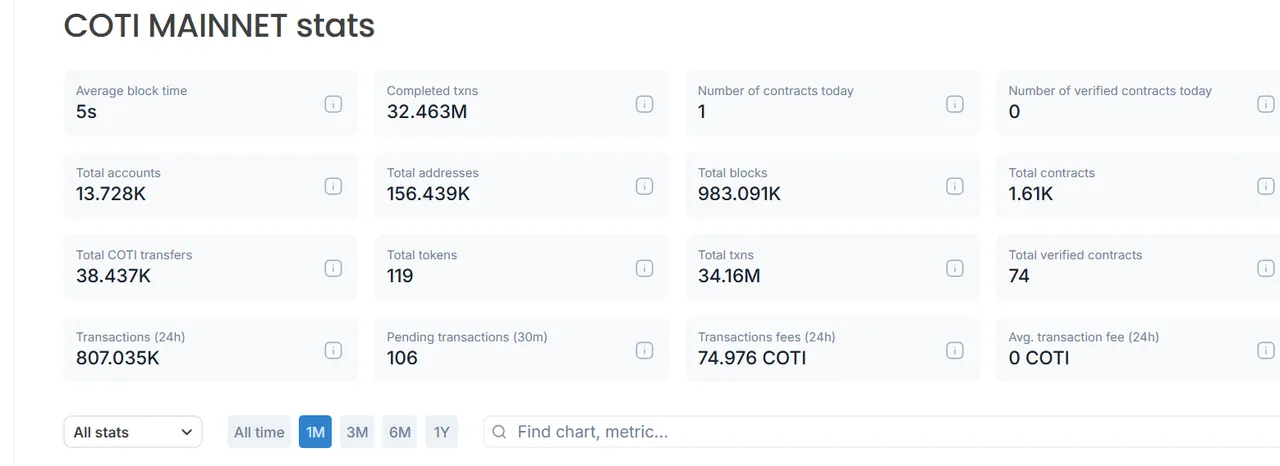The width and height of the screenshot is (1280, 466).
Task: Click the COTI MAINNET stats heading
Action: click(x=219, y=25)
